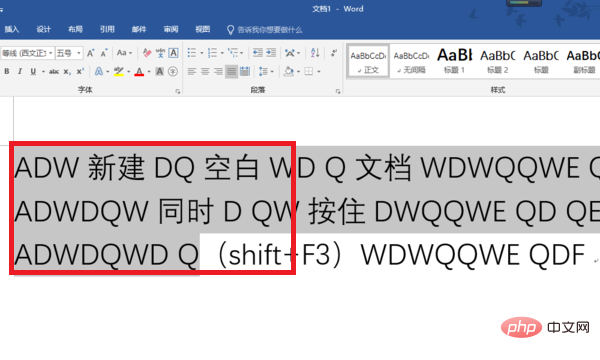Switch to the 审阅 tab
Viewport: 600px width, 360px height.
(171, 29)
